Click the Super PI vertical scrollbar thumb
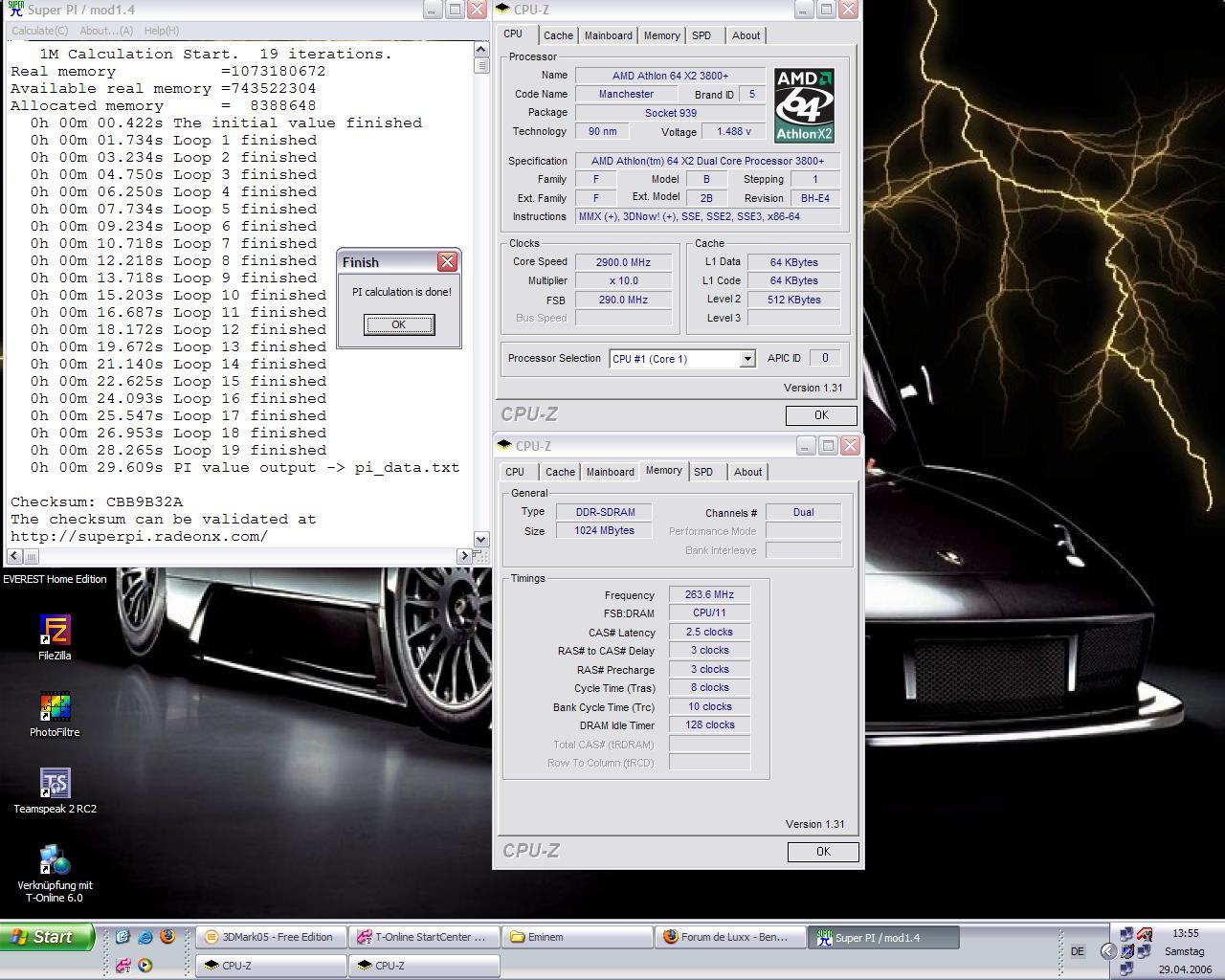Viewport: 1225px width, 980px height. click(481, 65)
